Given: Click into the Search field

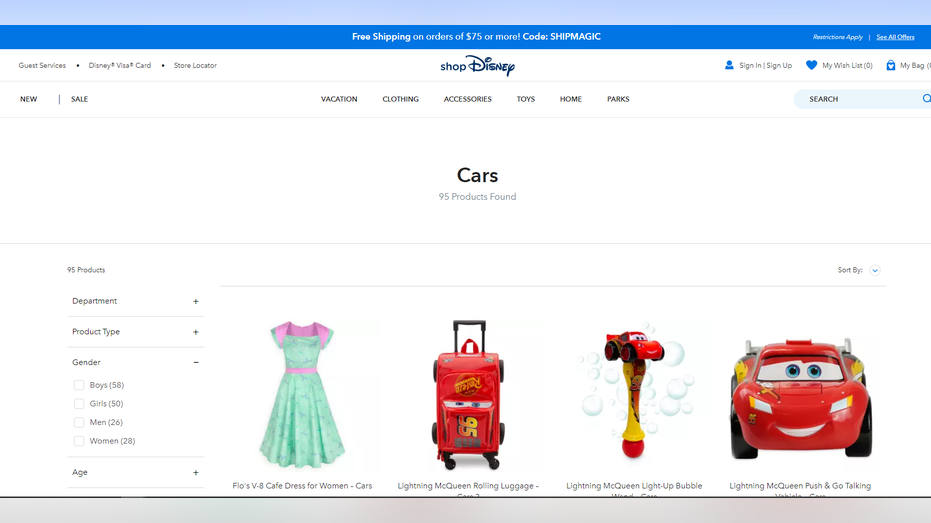Looking at the screenshot, I should (861, 99).
